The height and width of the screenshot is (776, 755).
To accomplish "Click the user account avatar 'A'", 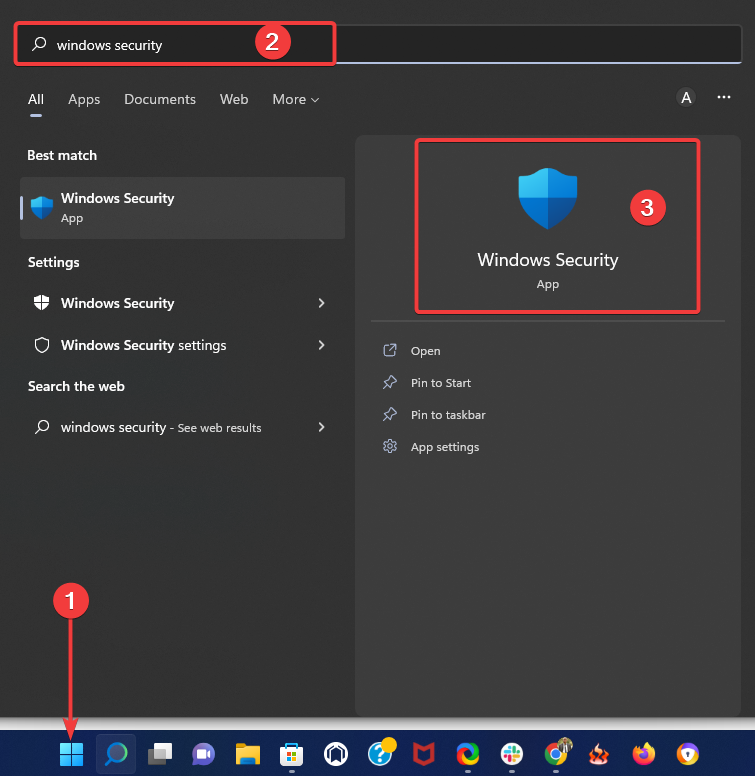I will pos(686,97).
